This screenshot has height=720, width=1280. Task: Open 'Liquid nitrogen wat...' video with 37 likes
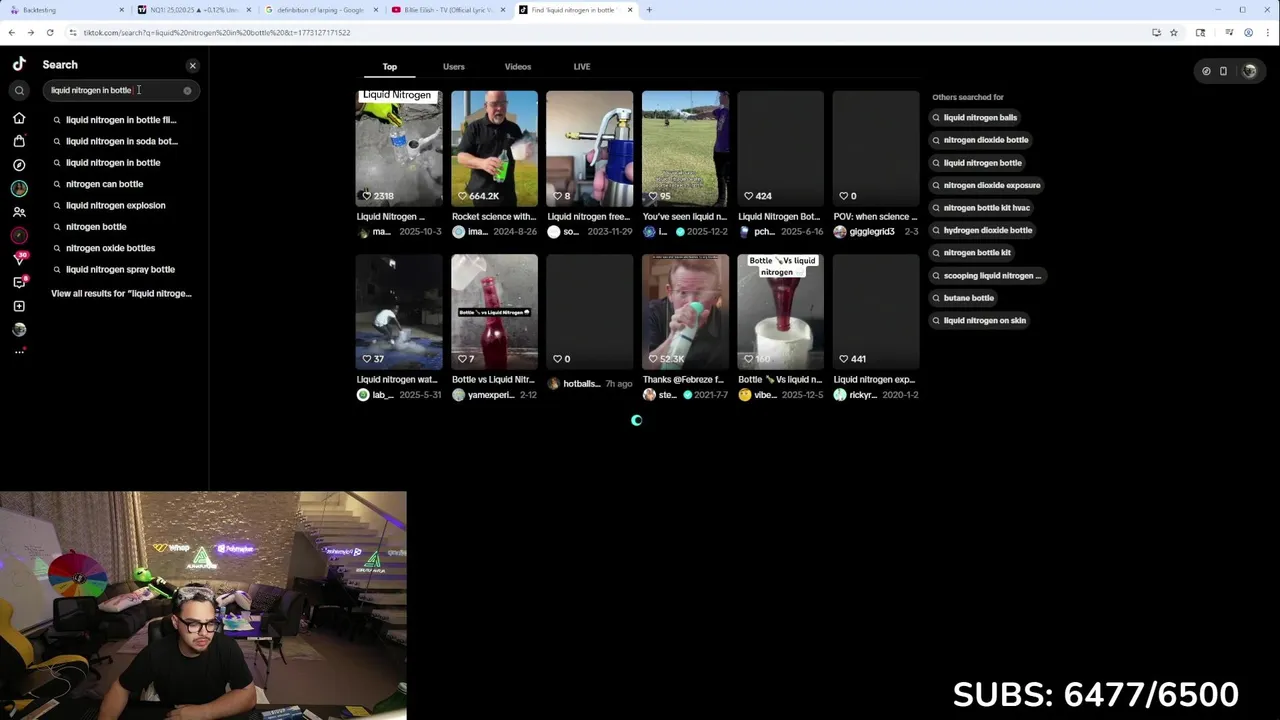(x=399, y=311)
